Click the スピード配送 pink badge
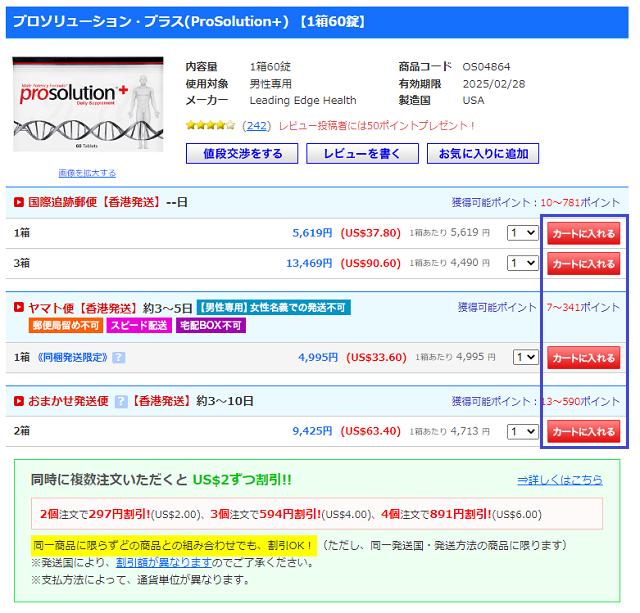The width and height of the screenshot is (640, 613). (139, 325)
